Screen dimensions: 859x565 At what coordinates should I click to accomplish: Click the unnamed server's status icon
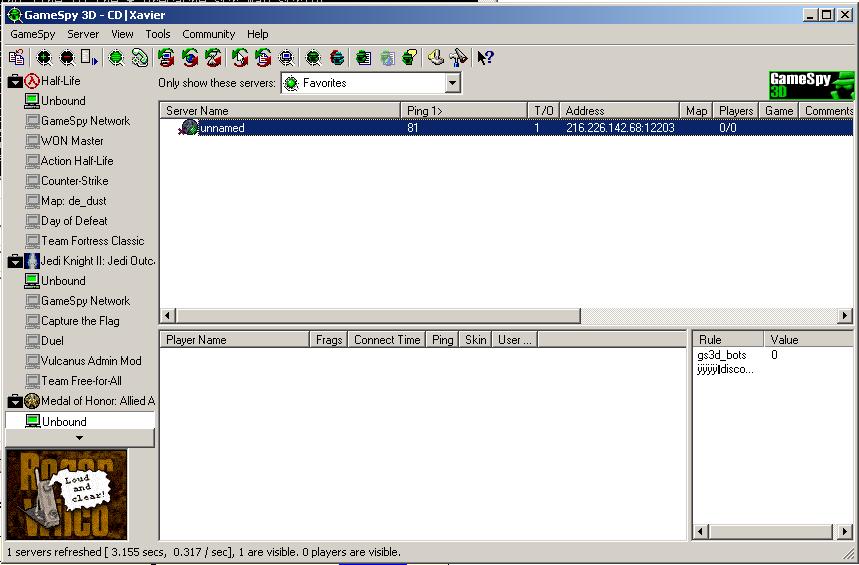pos(188,128)
